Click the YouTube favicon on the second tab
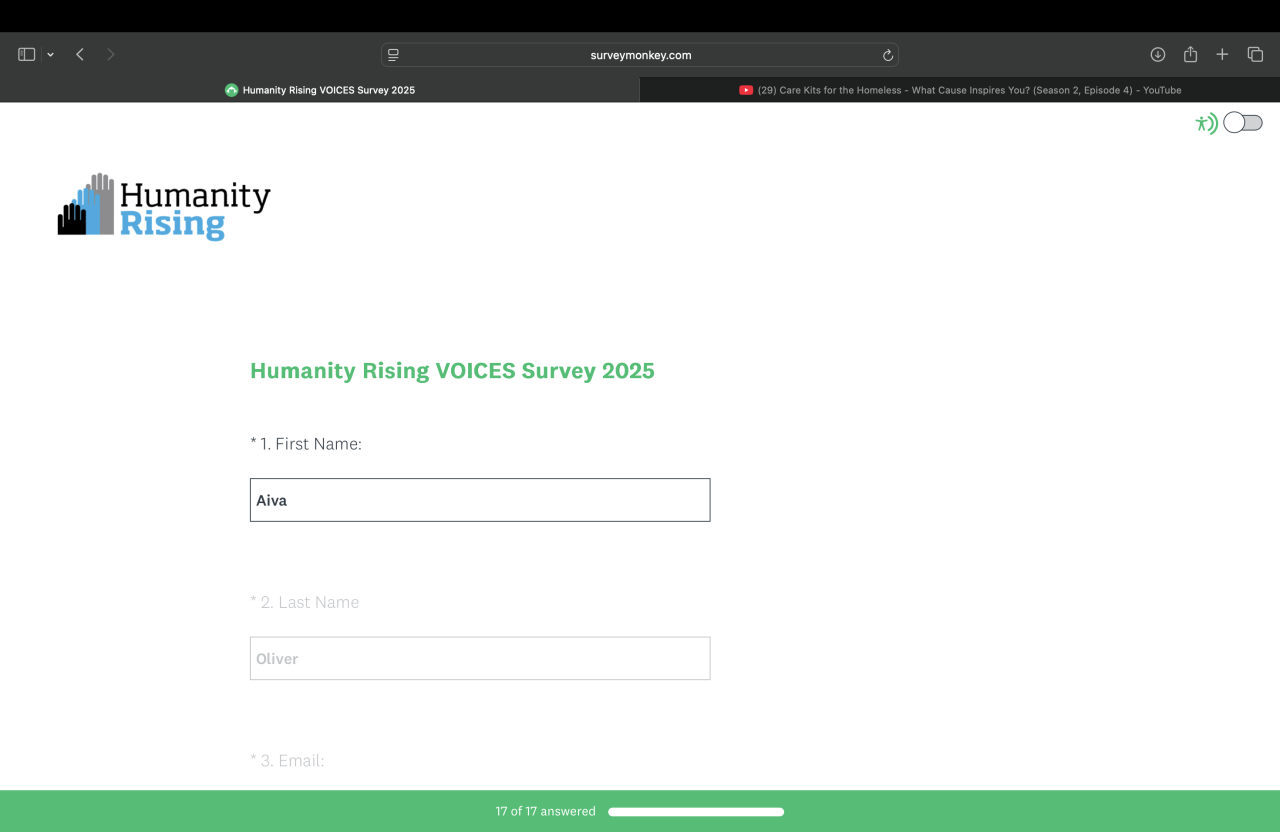The width and height of the screenshot is (1280, 832). [746, 90]
